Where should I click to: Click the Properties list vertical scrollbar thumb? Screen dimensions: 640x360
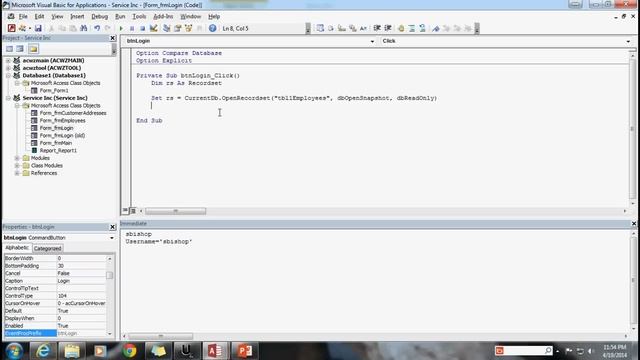(x=109, y=276)
